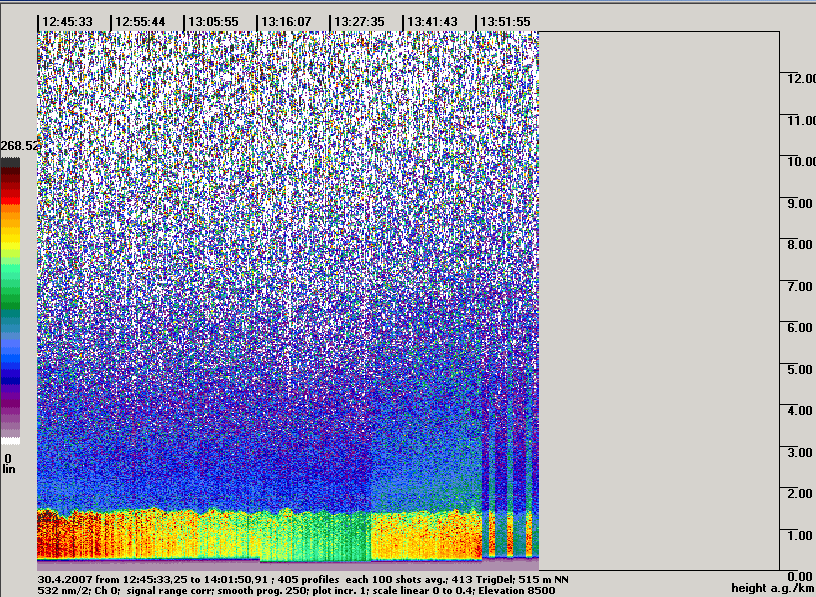Click the 2.00 height axis label
The width and height of the screenshot is (816, 597).
click(x=800, y=493)
